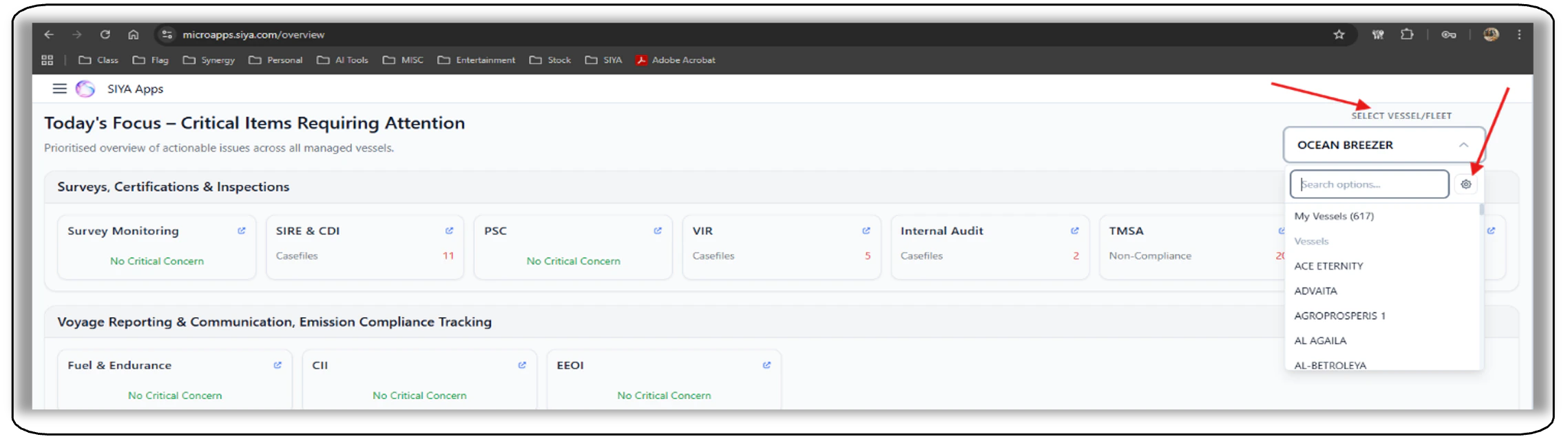Open the password key icon

tap(1449, 34)
